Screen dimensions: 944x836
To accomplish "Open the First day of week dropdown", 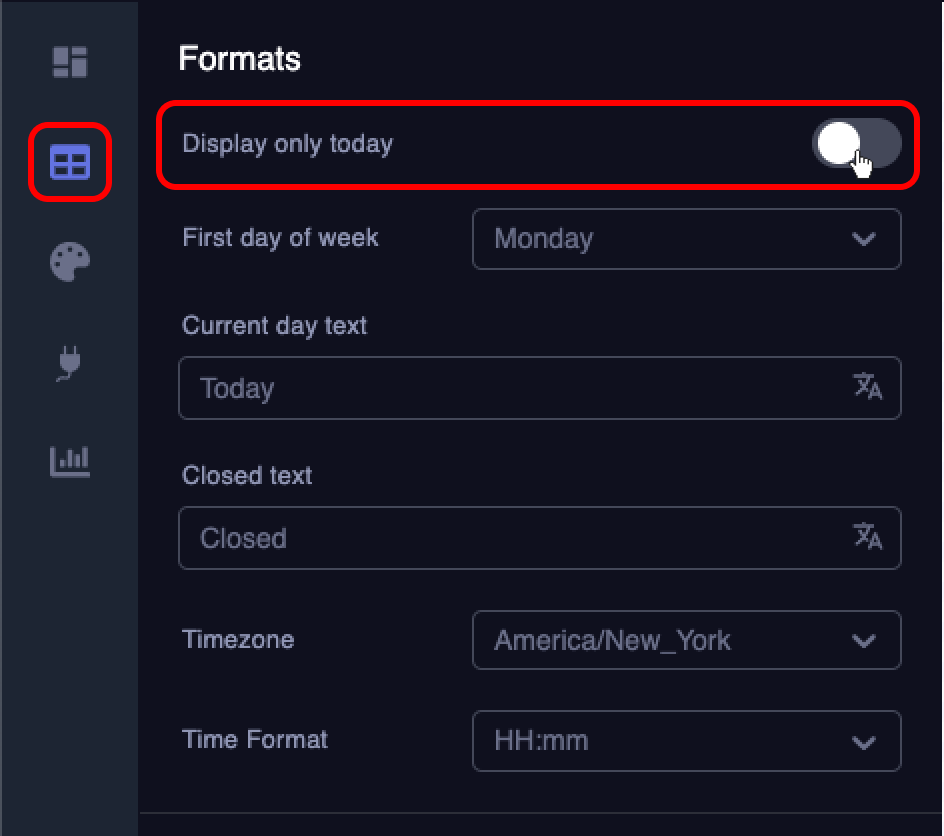I will tap(686, 239).
